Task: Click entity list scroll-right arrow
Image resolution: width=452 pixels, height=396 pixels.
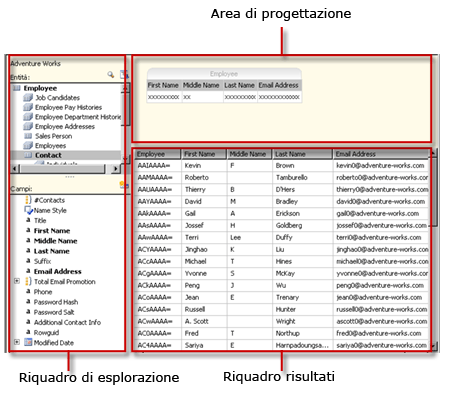Action: point(116,169)
